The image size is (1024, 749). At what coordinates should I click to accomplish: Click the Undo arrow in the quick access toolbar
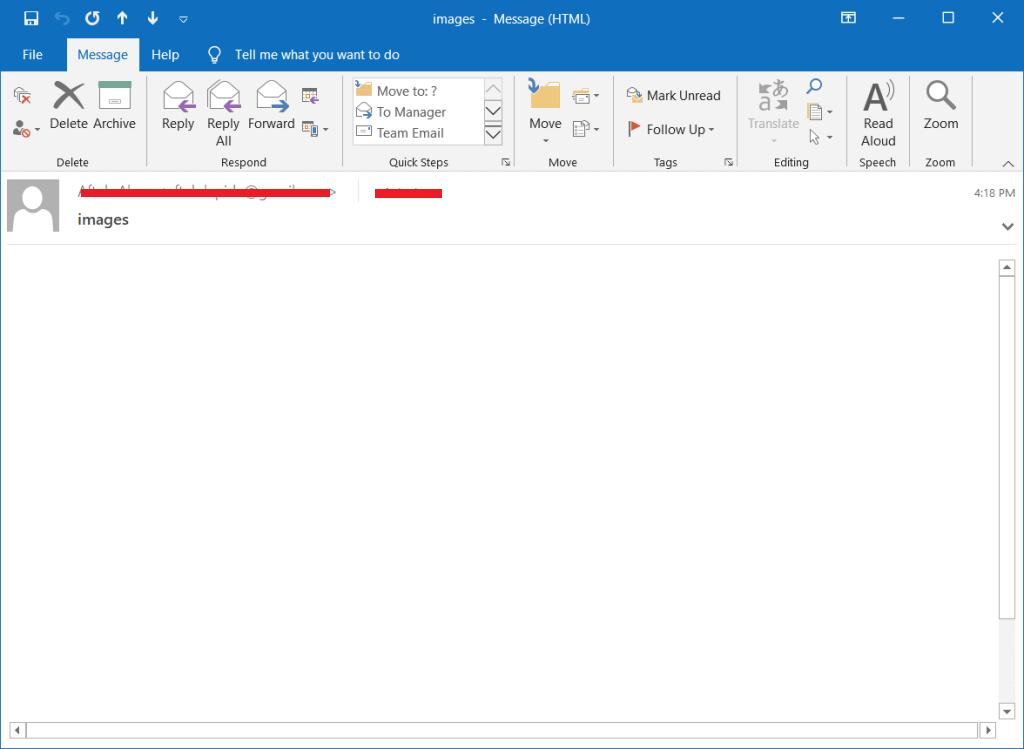pos(62,18)
